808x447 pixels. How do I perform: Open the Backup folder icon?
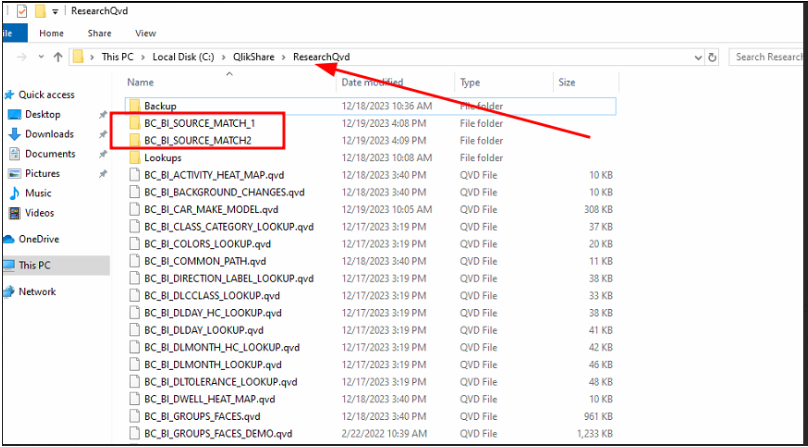(135, 106)
